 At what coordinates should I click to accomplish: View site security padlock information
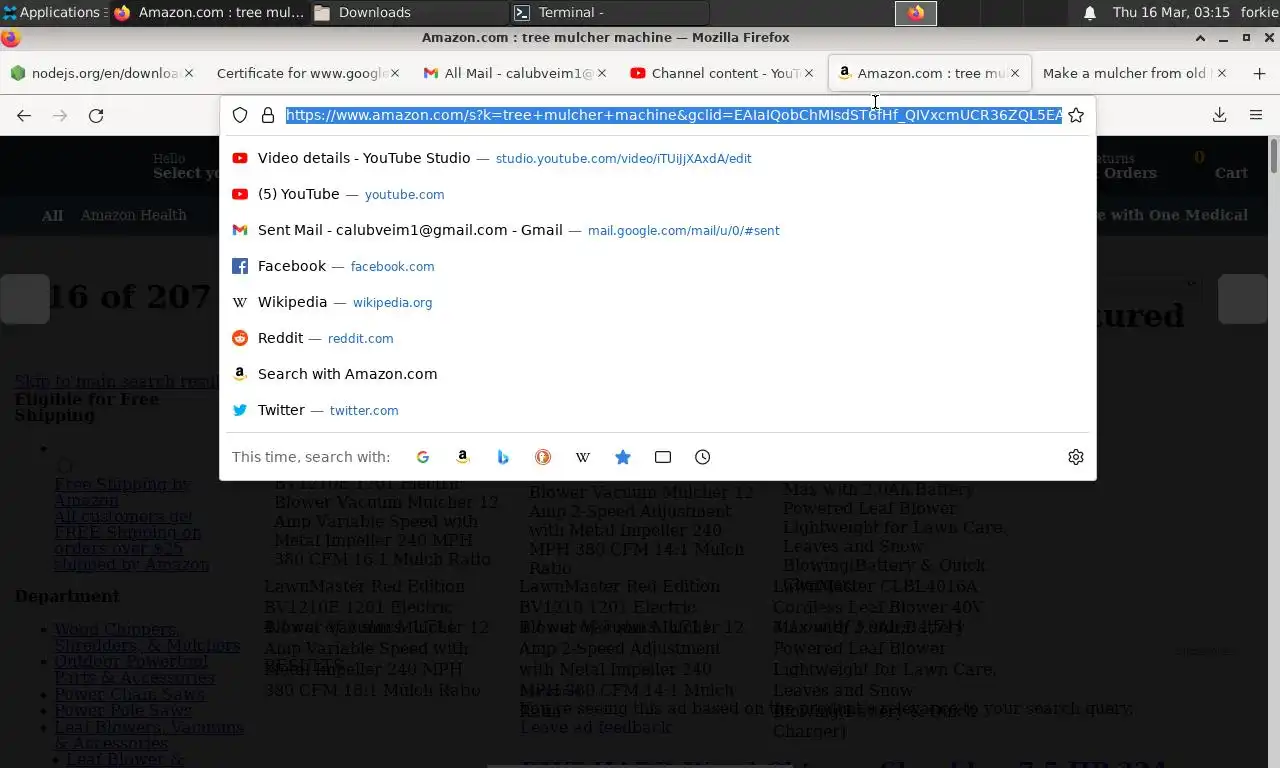pyautogui.click(x=268, y=115)
